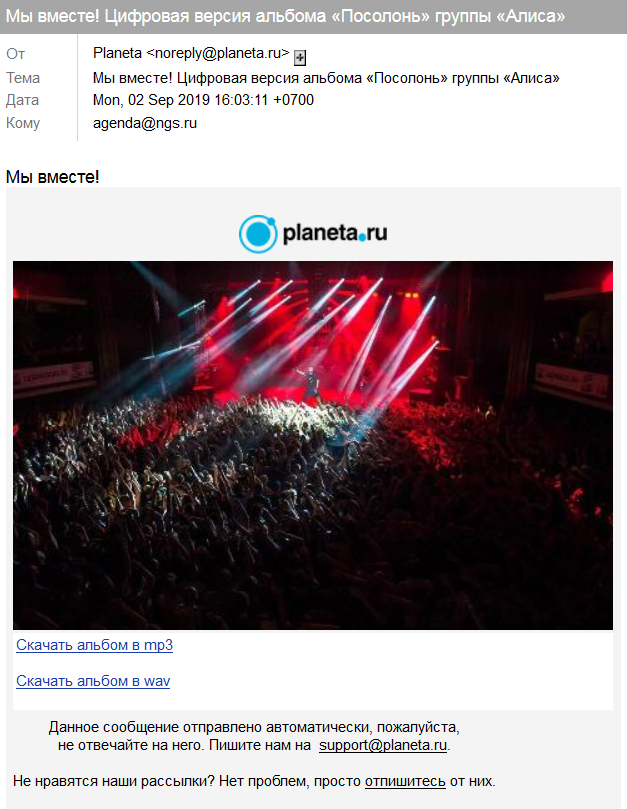The image size is (627, 809).
Task: Click the concert crowd photo
Action: [x=313, y=445]
